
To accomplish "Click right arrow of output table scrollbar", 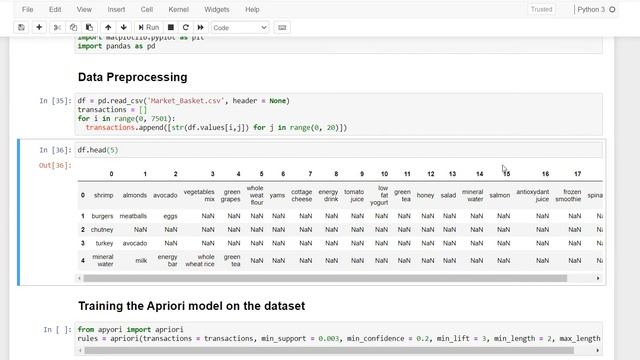I will click(598, 278).
